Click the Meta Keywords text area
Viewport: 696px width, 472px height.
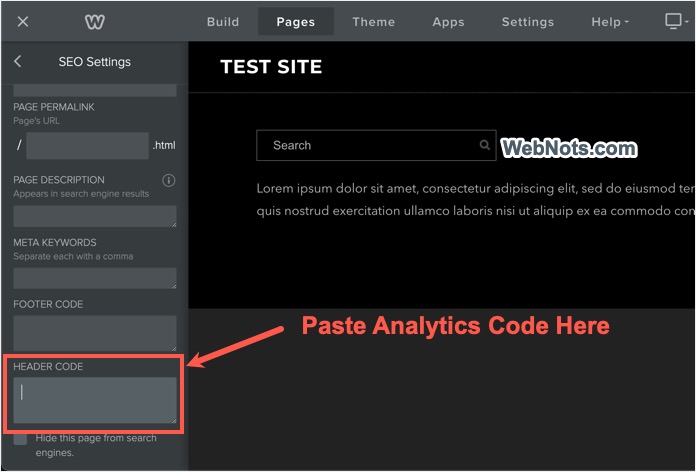tap(95, 278)
